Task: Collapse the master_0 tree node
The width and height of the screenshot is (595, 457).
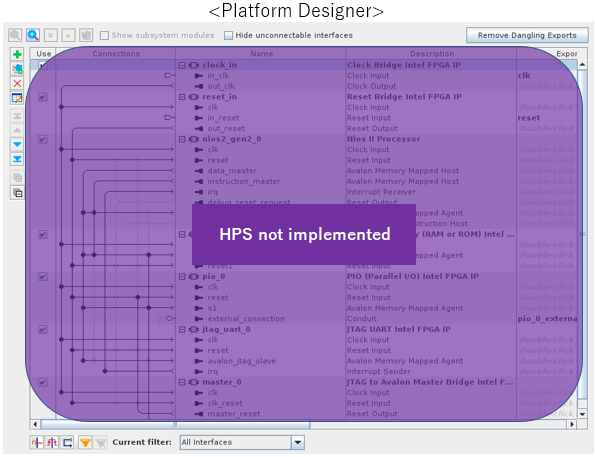Action: (182, 382)
